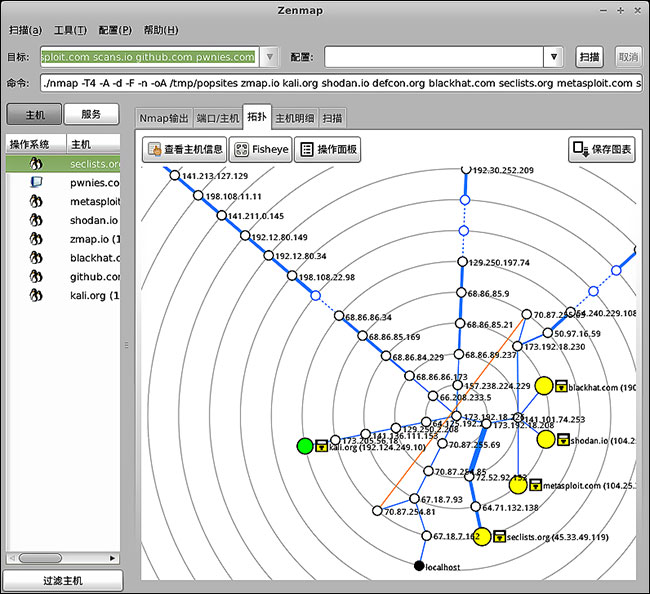The image size is (650, 594).
Task: Click the View Host Info (查看主机信息) button
Action: point(184,149)
